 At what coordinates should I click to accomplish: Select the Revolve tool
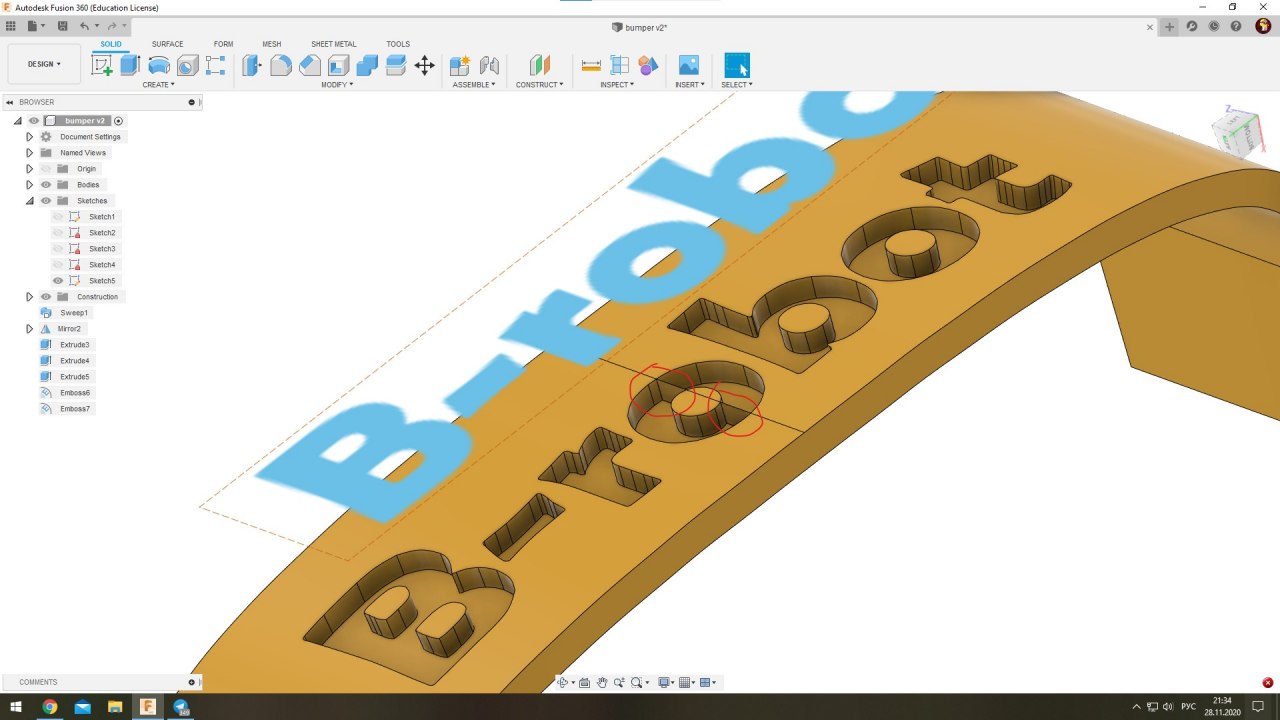point(158,66)
